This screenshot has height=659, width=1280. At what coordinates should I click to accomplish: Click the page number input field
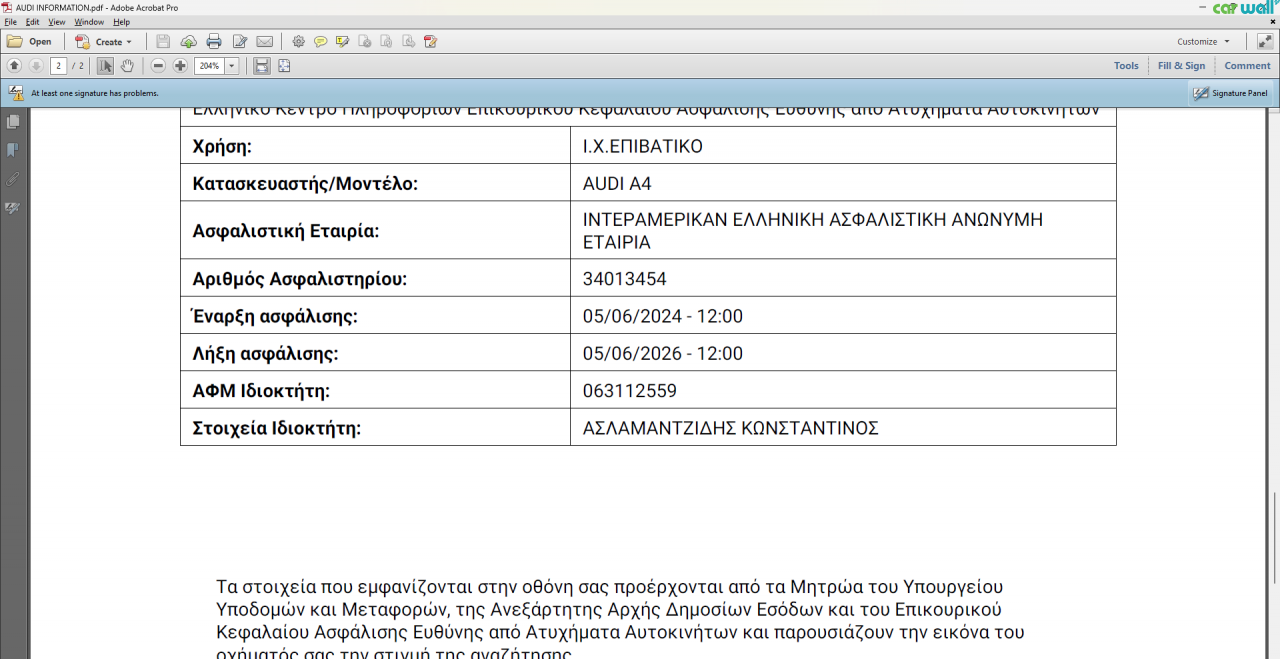tap(59, 66)
